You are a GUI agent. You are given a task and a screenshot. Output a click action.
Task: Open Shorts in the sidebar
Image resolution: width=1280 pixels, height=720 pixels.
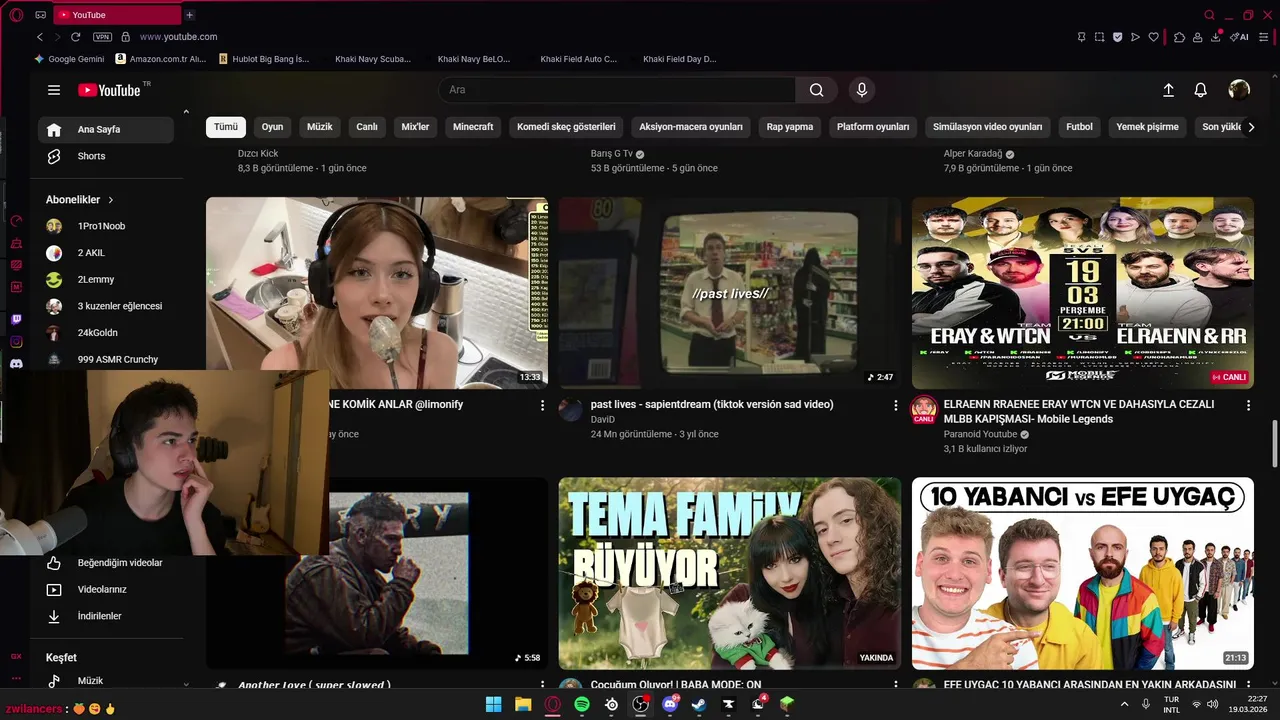pos(106,156)
